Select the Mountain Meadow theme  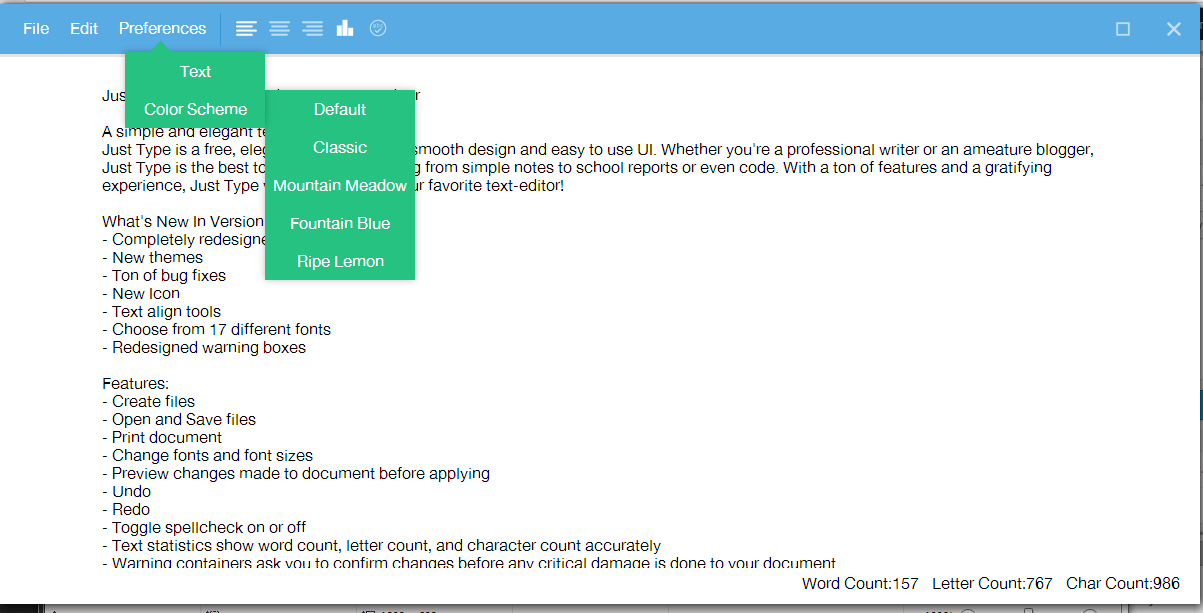[x=340, y=185]
